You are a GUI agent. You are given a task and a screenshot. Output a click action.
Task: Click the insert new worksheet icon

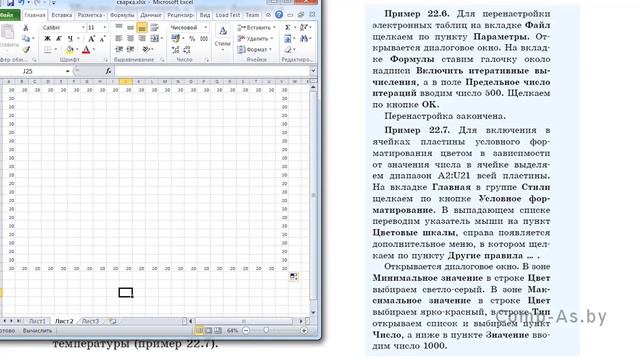[x=112, y=321]
